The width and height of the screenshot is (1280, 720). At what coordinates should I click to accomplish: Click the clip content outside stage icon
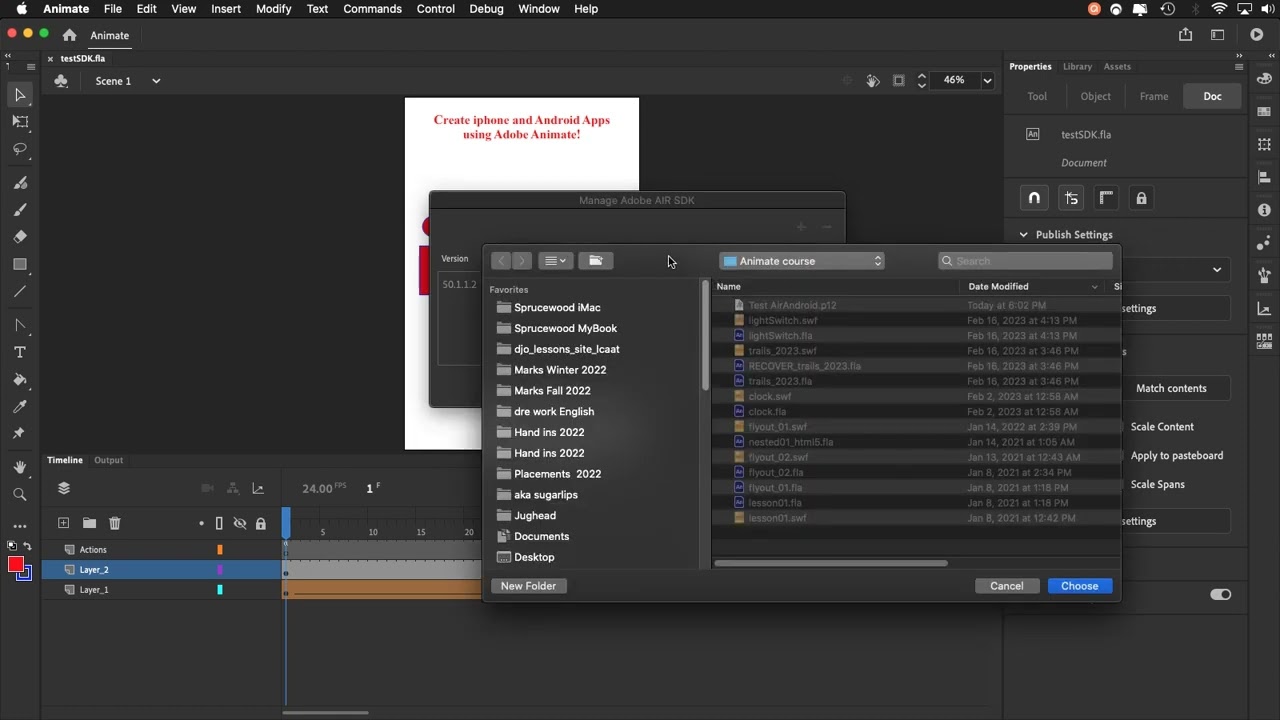[899, 81]
